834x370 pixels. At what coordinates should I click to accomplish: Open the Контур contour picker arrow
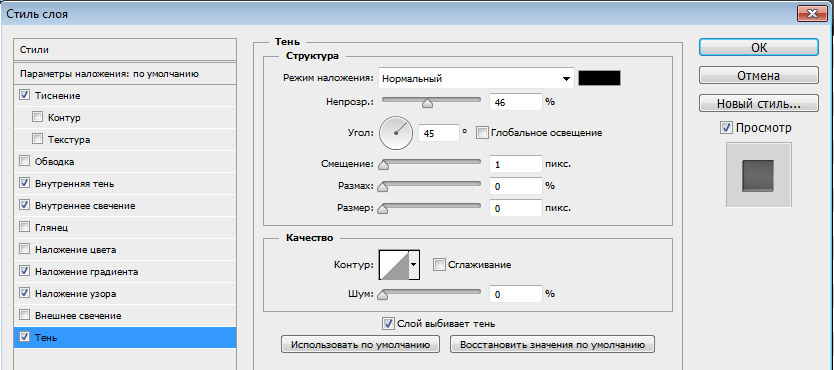(414, 264)
